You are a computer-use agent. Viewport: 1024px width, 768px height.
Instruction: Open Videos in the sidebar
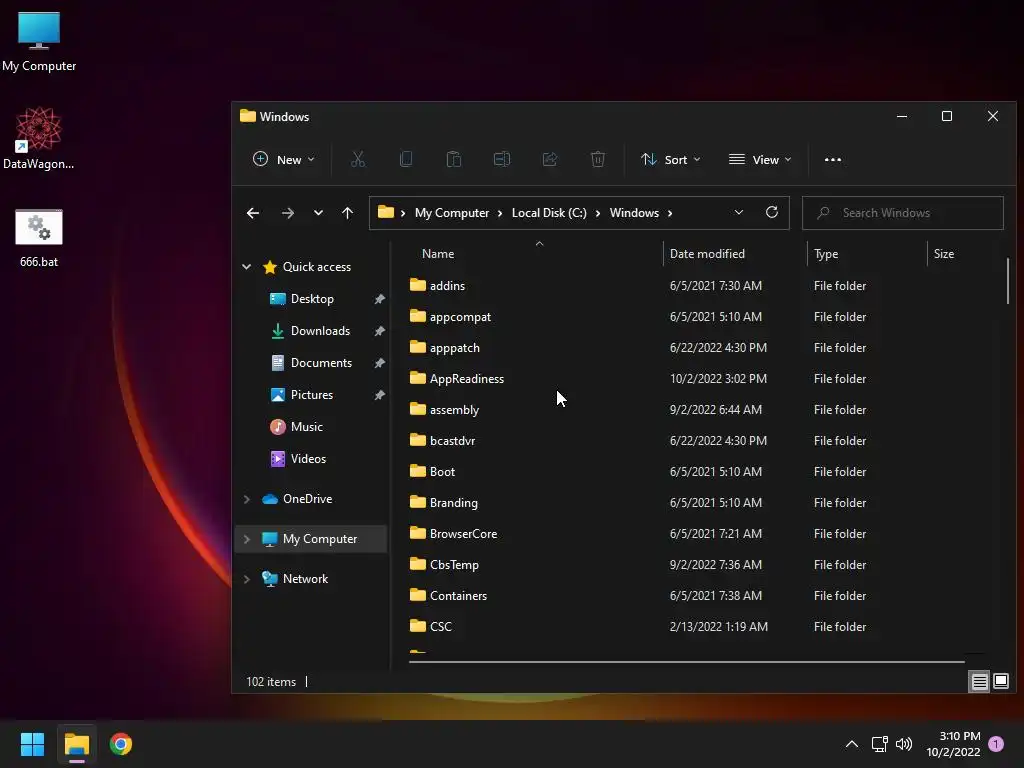308,459
